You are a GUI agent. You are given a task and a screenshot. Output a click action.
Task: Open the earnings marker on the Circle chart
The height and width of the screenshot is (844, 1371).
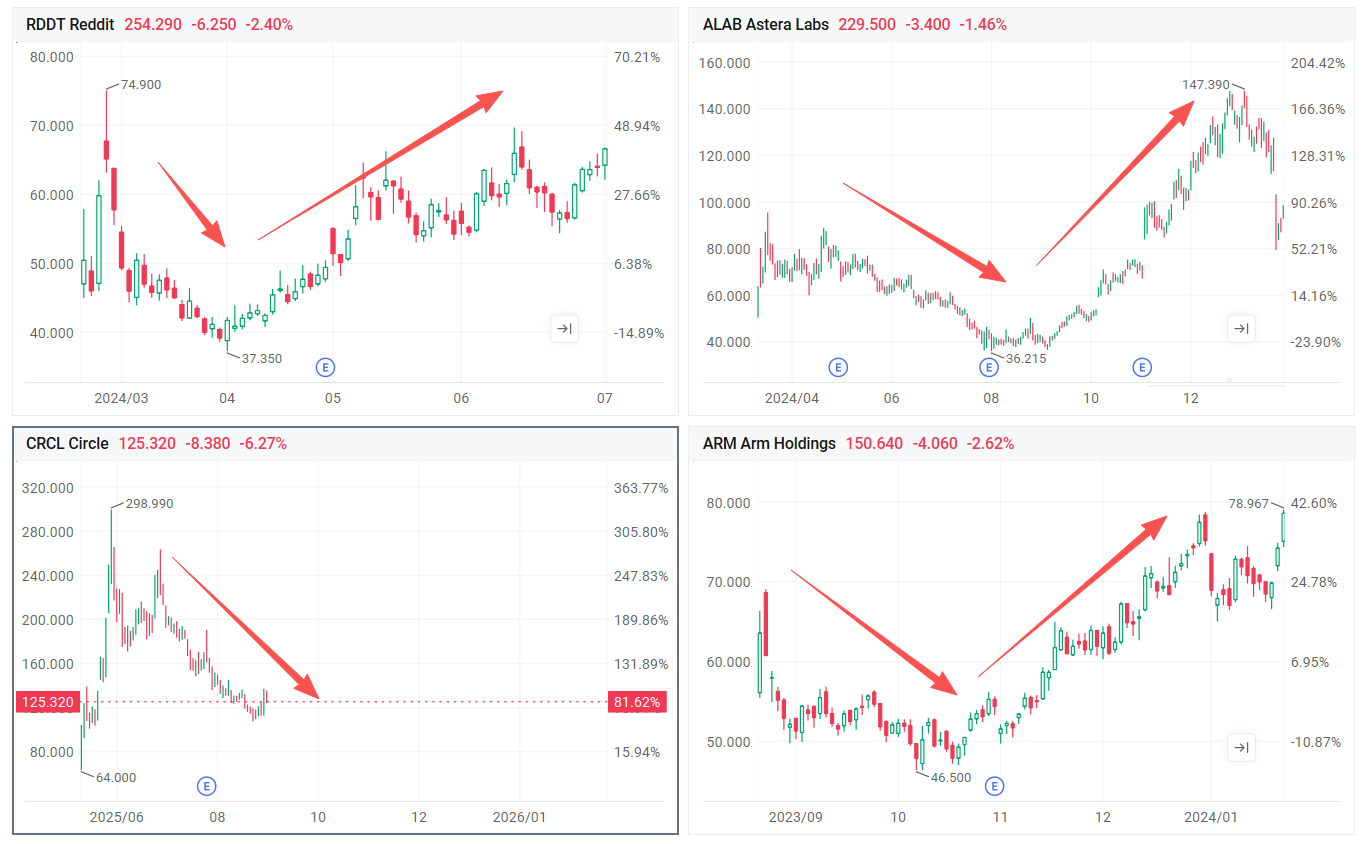[x=207, y=786]
